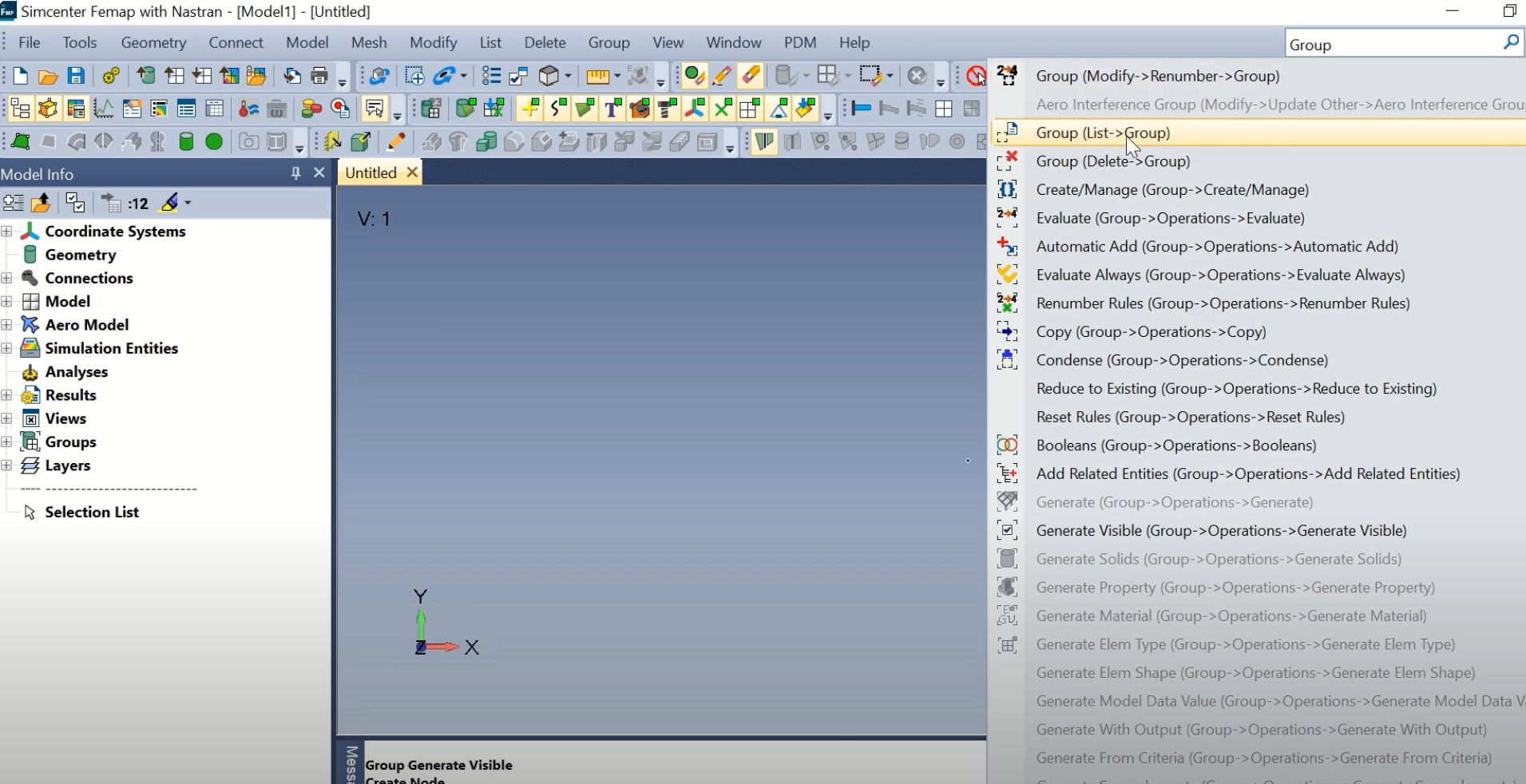Click the zoom box select icon
This screenshot has height=784, width=1526.
(x=414, y=76)
